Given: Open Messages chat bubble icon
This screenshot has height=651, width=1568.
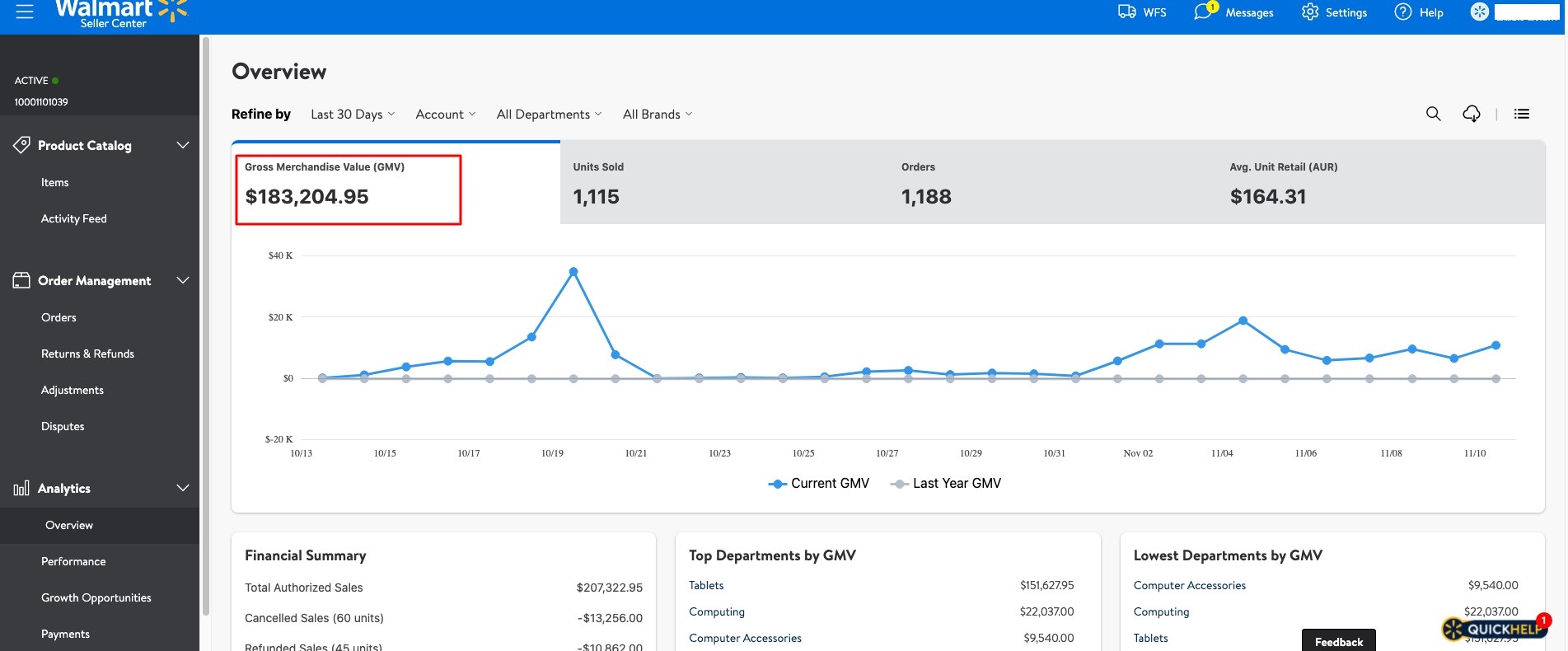Looking at the screenshot, I should pos(1204,12).
